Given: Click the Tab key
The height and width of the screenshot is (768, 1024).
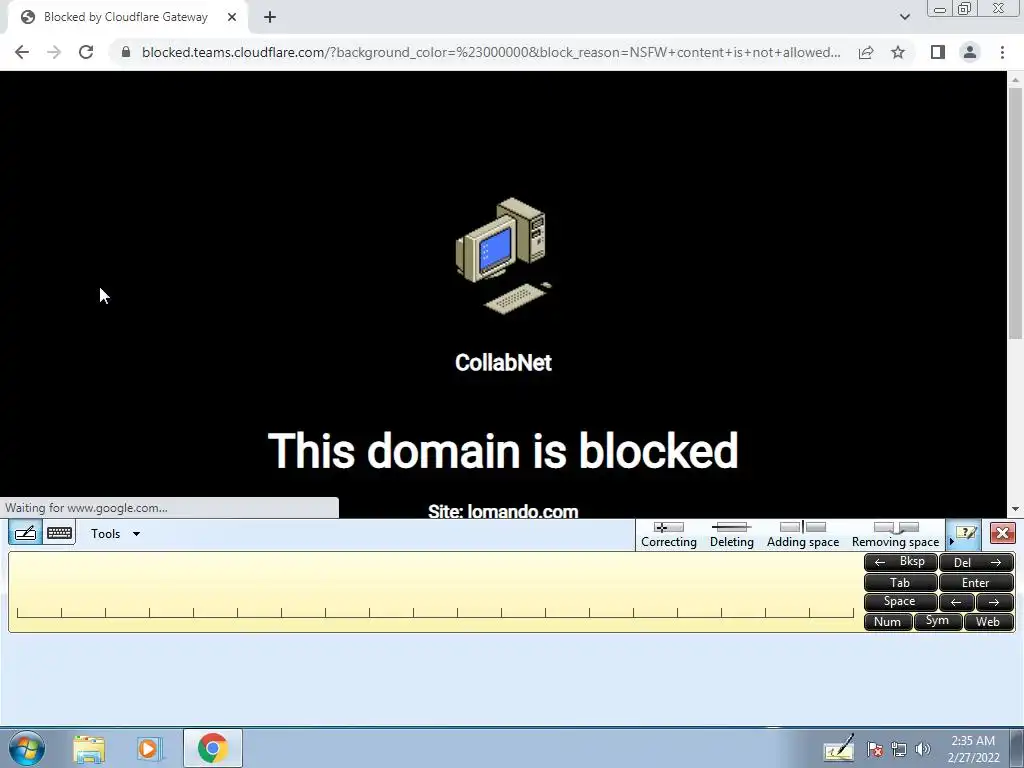Looking at the screenshot, I should tap(901, 583).
